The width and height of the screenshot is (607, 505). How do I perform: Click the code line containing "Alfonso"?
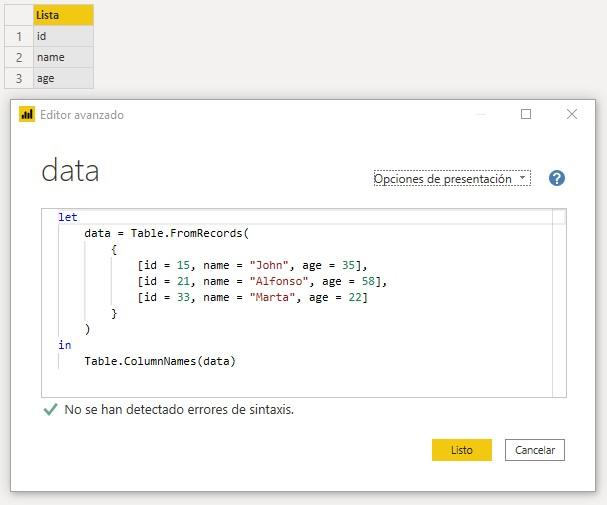[x=262, y=281]
